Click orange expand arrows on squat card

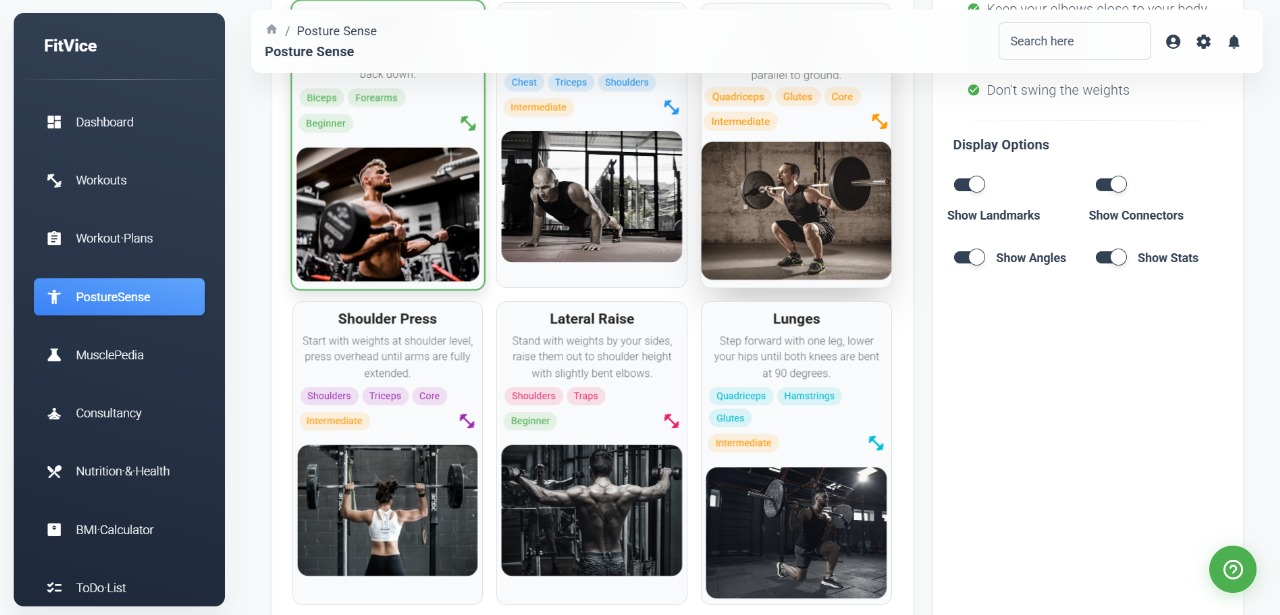[879, 121]
